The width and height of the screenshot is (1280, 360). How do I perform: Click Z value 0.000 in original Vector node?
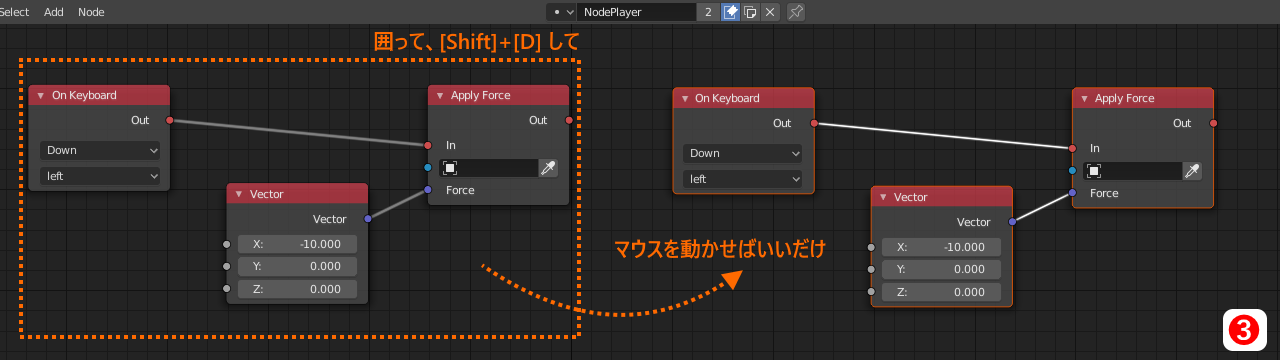click(297, 289)
